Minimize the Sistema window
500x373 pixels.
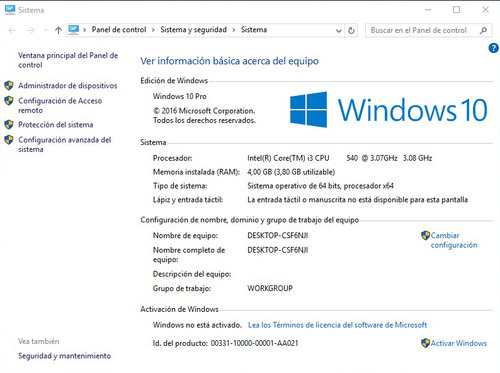click(x=428, y=10)
